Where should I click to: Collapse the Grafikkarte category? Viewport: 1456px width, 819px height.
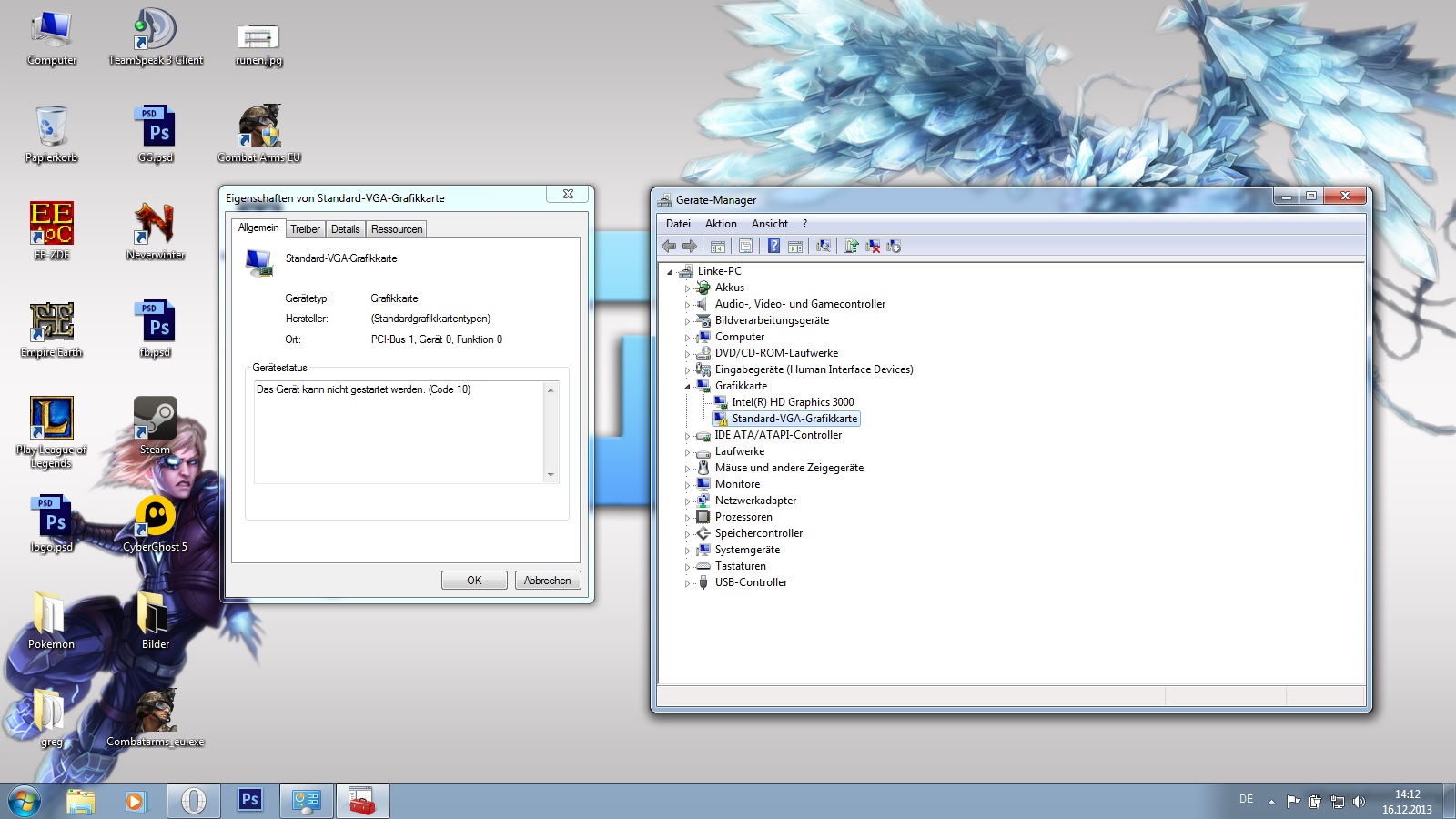(687, 387)
